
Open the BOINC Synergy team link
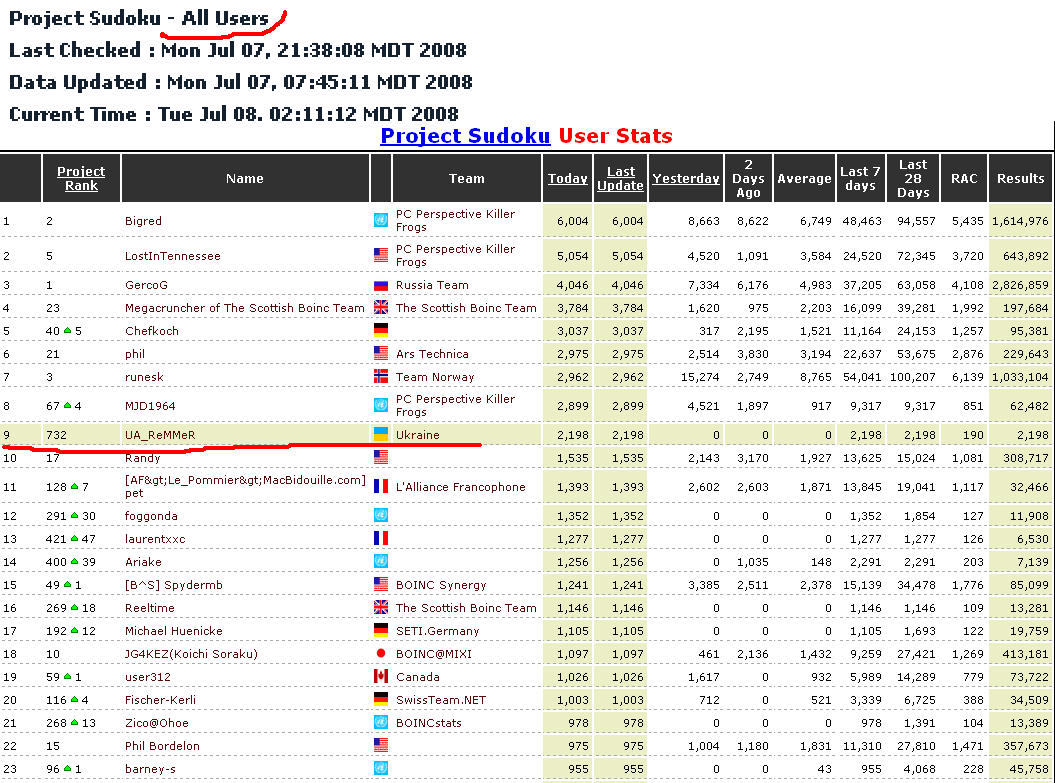coord(441,585)
